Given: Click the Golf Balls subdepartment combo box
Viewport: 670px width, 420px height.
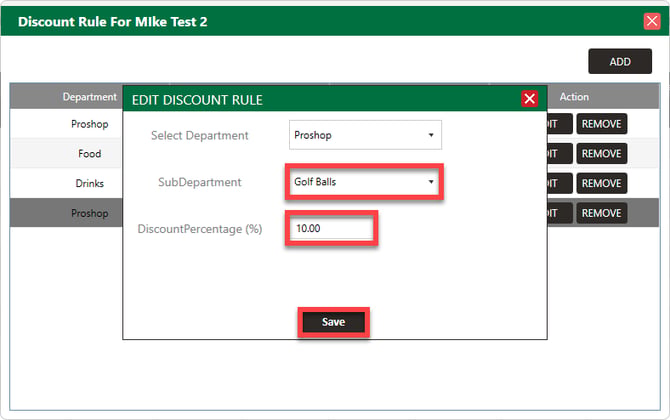Looking at the screenshot, I should 365,182.
